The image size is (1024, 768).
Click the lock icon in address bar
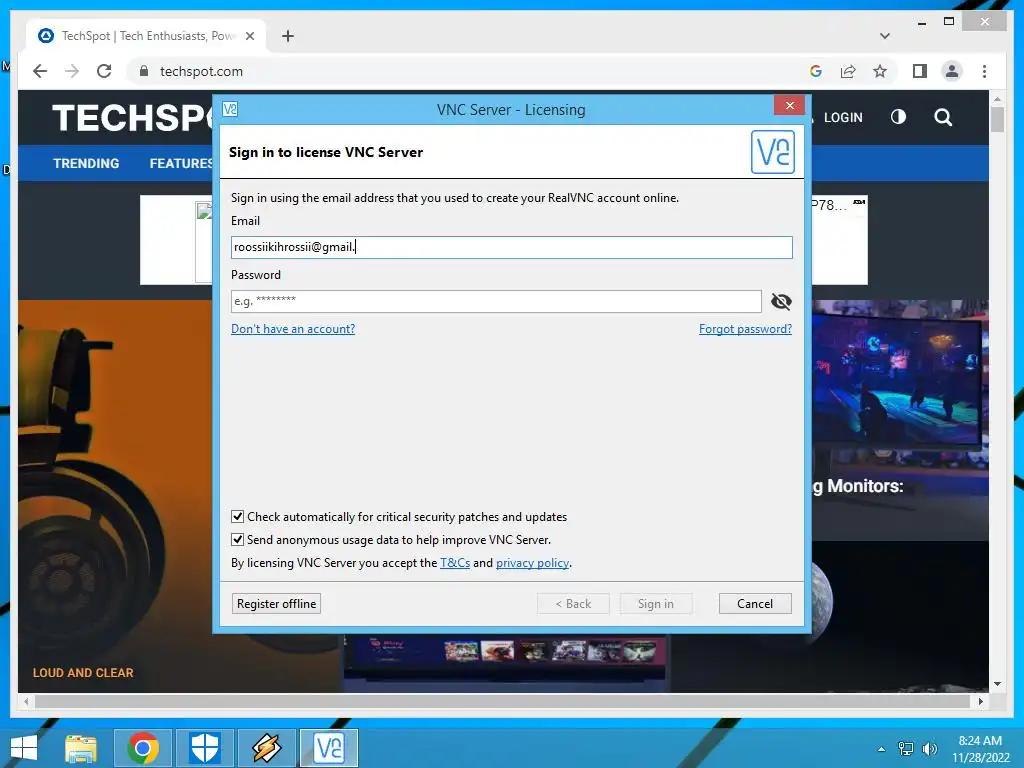(x=144, y=71)
